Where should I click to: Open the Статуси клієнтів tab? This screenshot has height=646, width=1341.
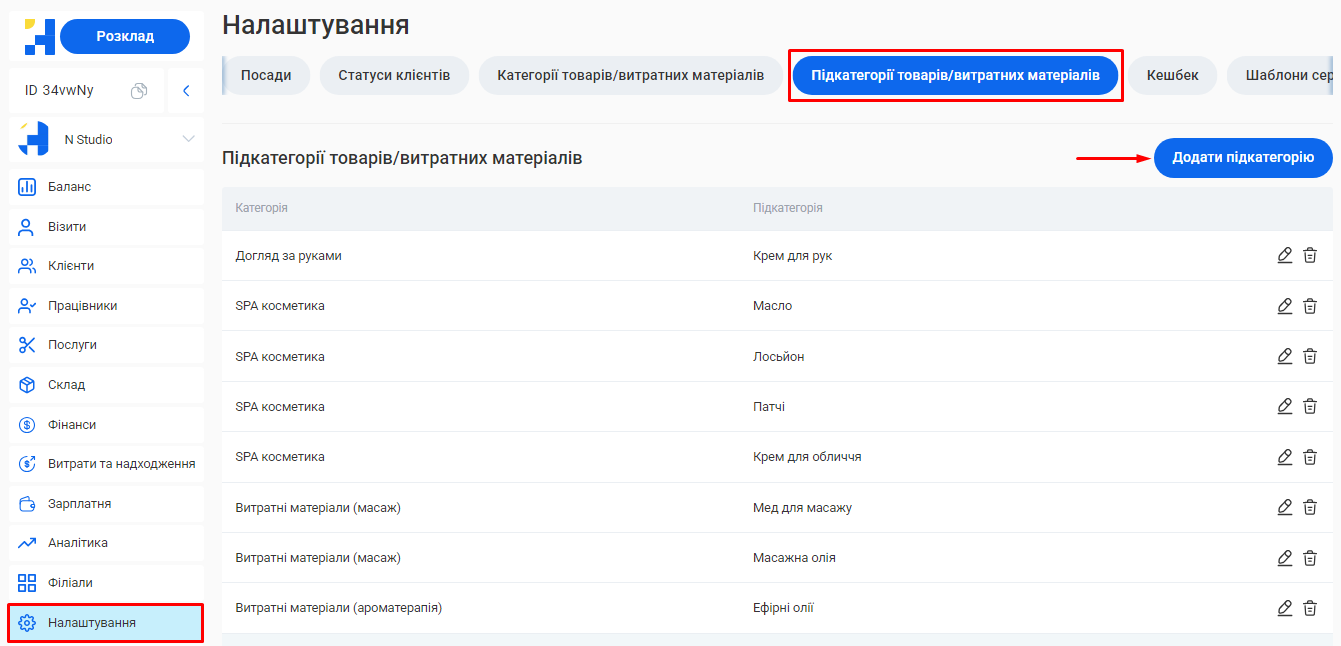point(394,74)
